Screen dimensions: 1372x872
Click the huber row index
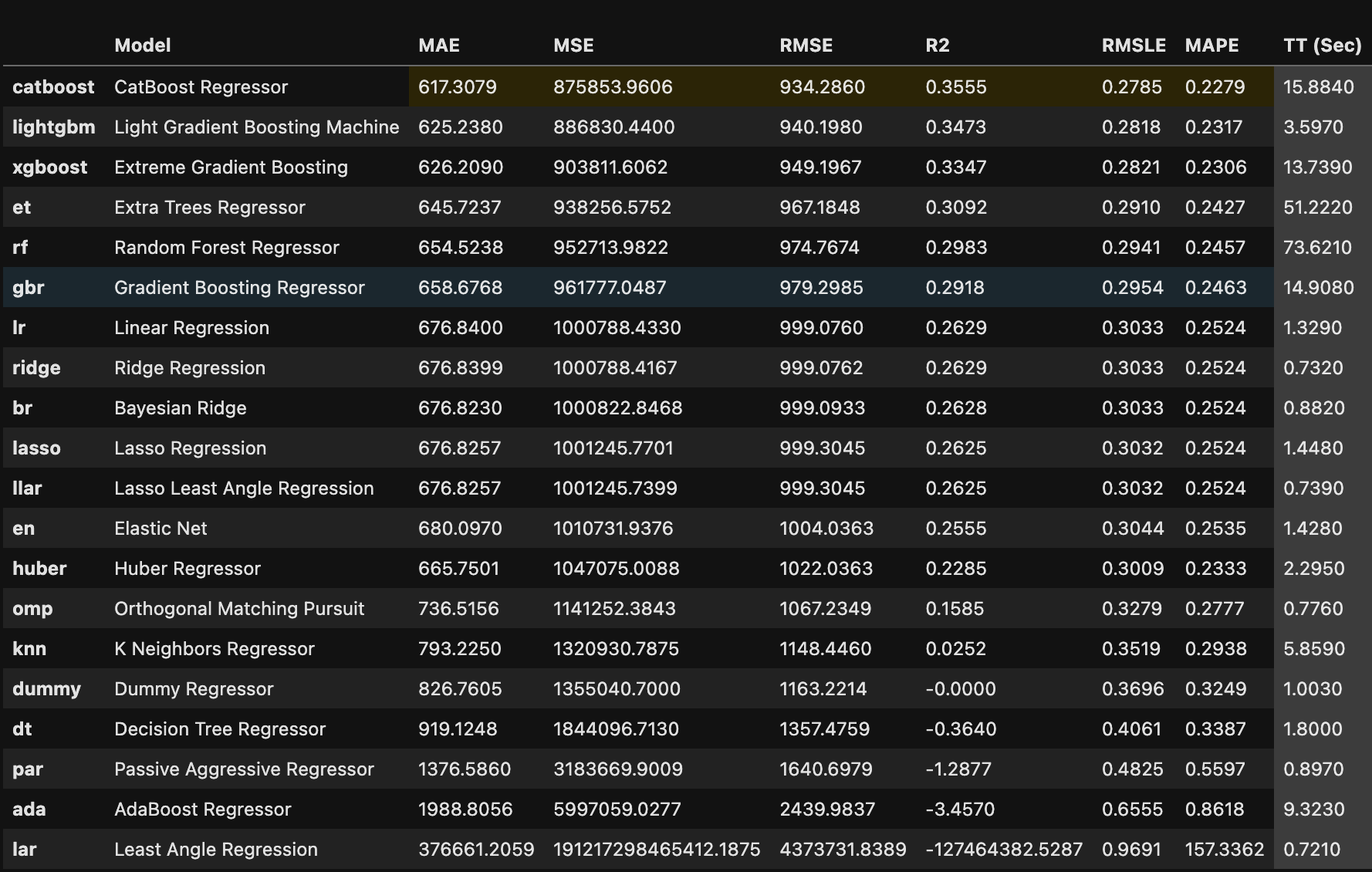coord(39,569)
